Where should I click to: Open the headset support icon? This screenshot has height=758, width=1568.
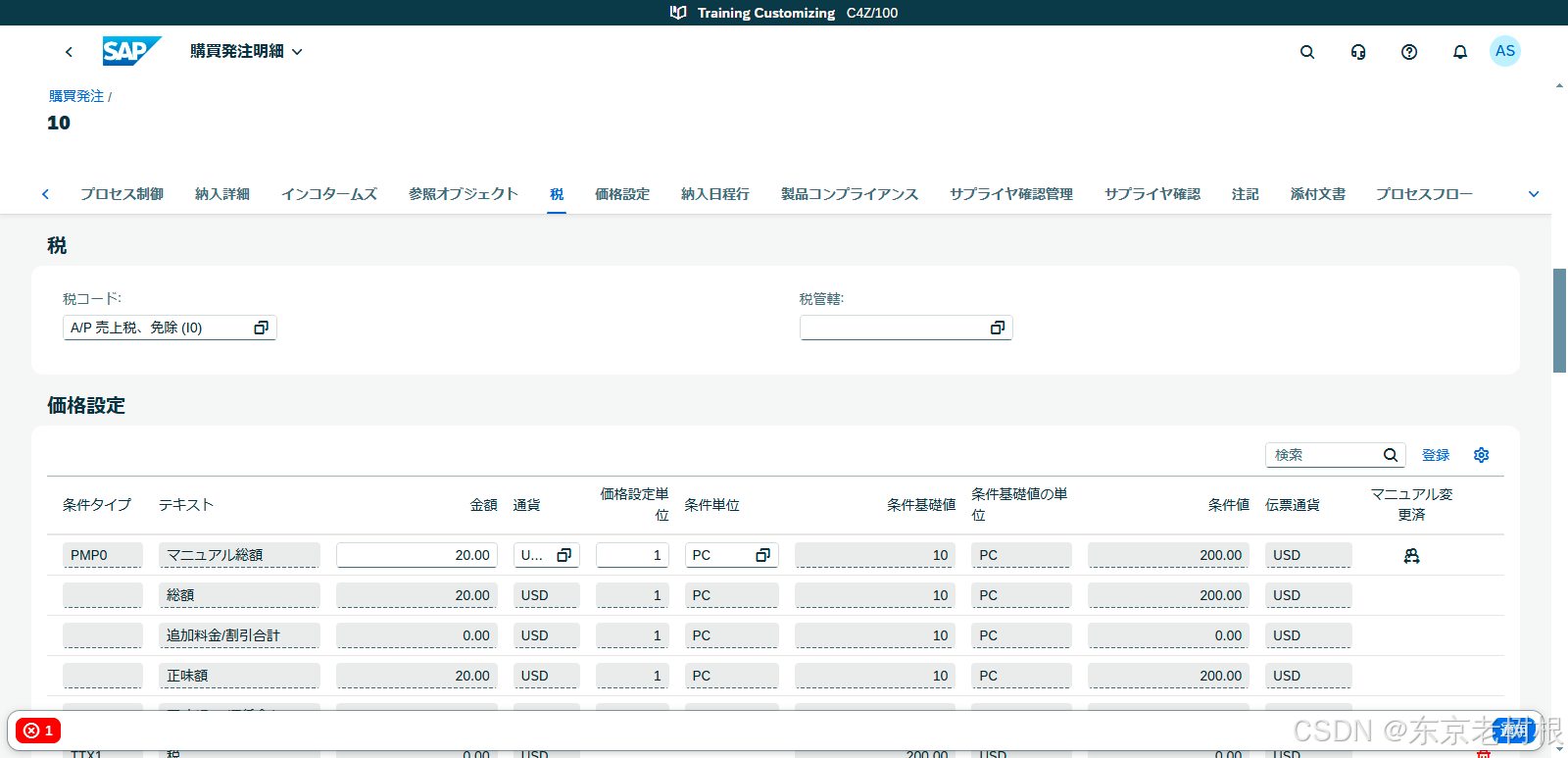point(1358,52)
